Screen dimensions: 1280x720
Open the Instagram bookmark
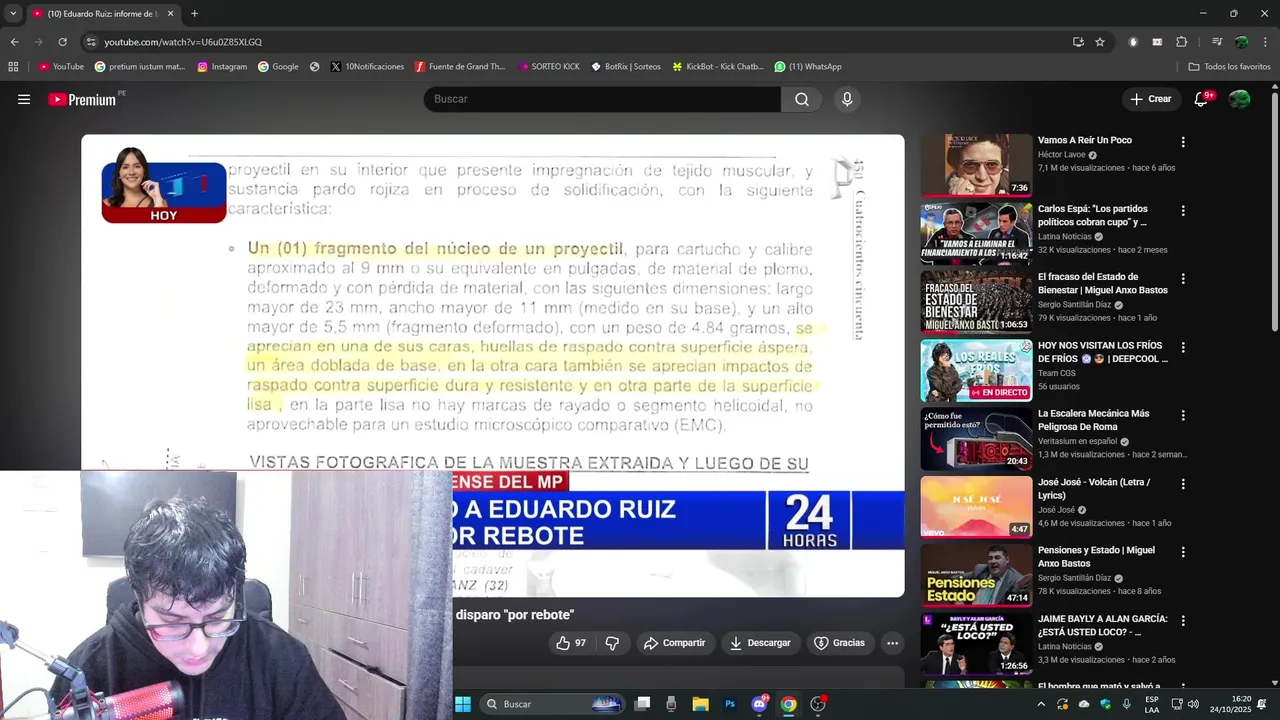pyautogui.click(x=222, y=67)
